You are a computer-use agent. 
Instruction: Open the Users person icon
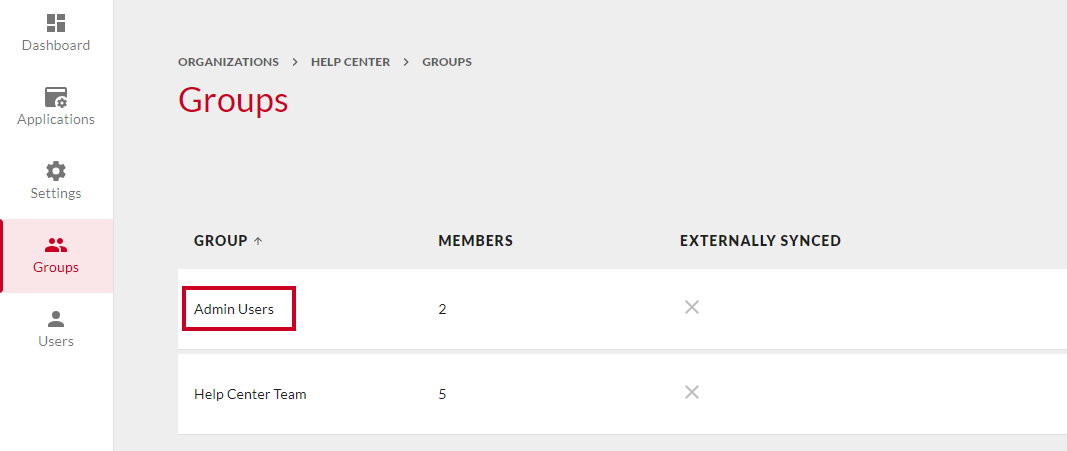56,318
